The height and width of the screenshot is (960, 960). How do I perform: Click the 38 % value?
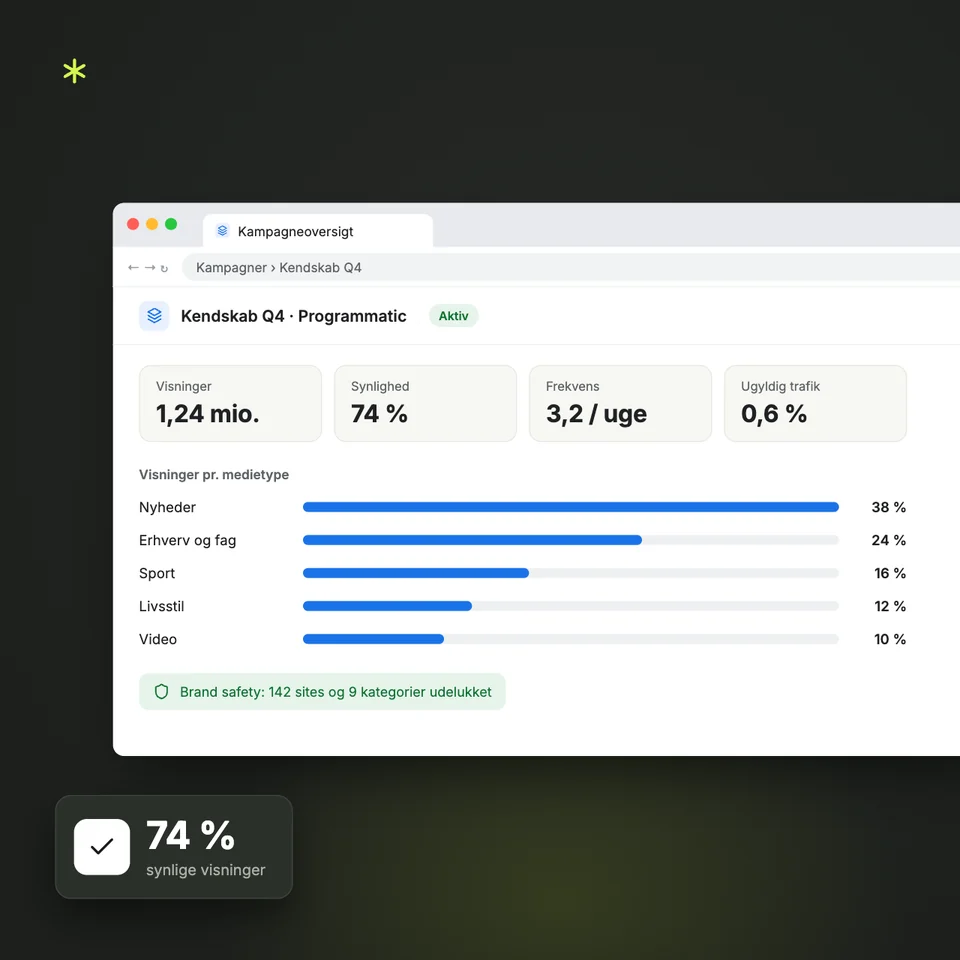[x=888, y=507]
